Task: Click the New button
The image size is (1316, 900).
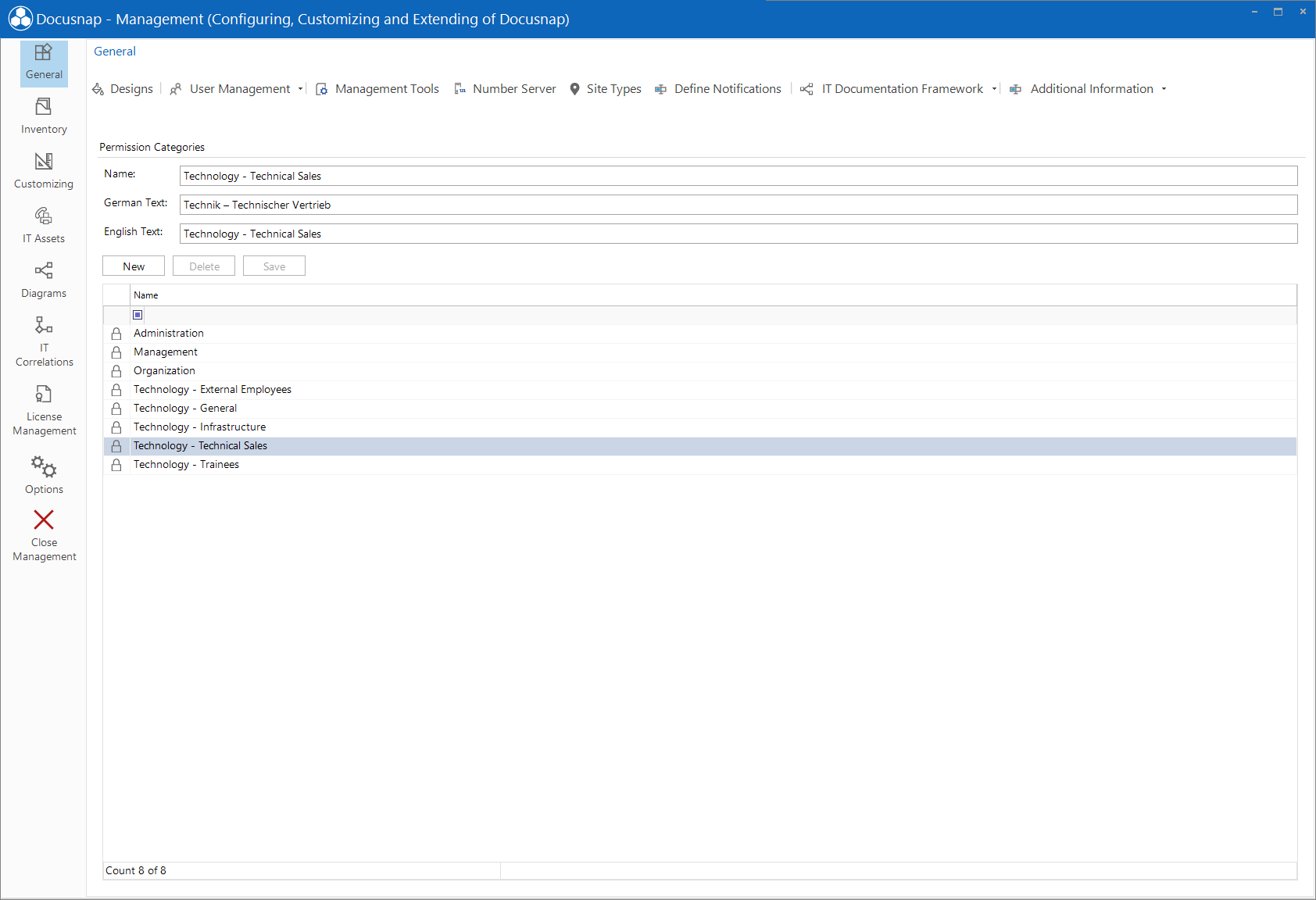Action: (x=134, y=266)
